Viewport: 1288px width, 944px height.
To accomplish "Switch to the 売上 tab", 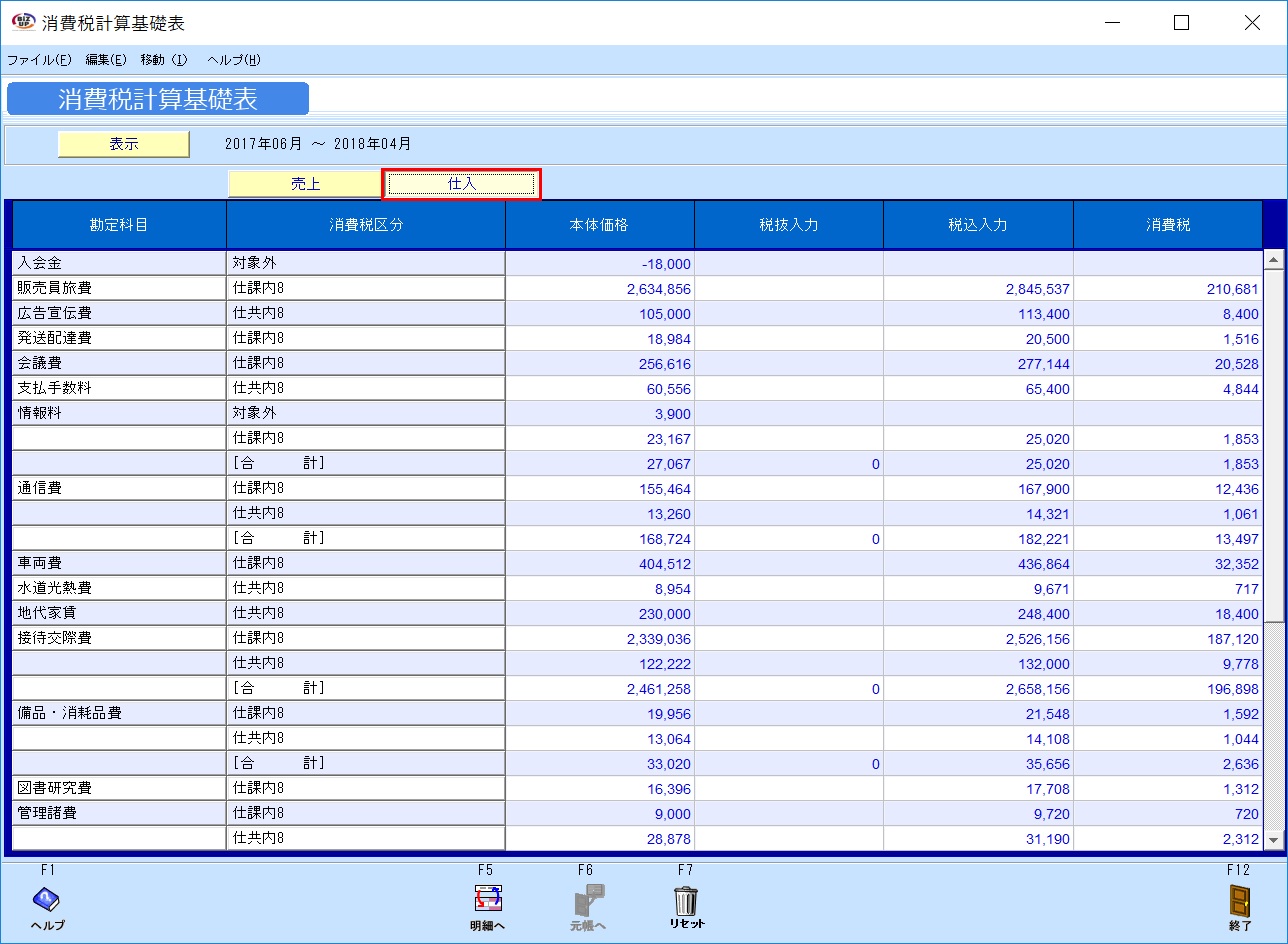I will coord(304,184).
